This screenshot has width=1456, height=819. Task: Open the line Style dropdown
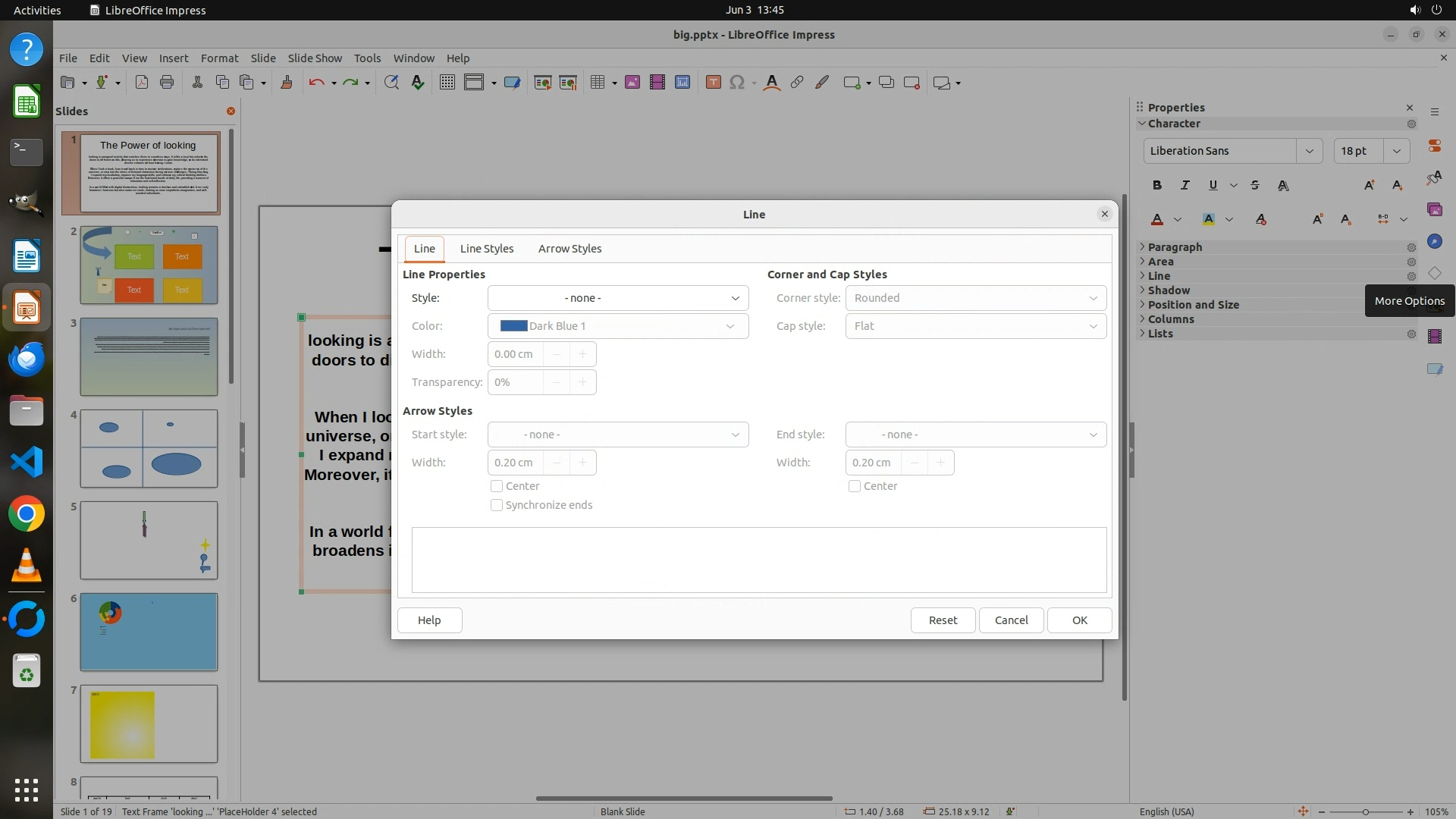617,298
